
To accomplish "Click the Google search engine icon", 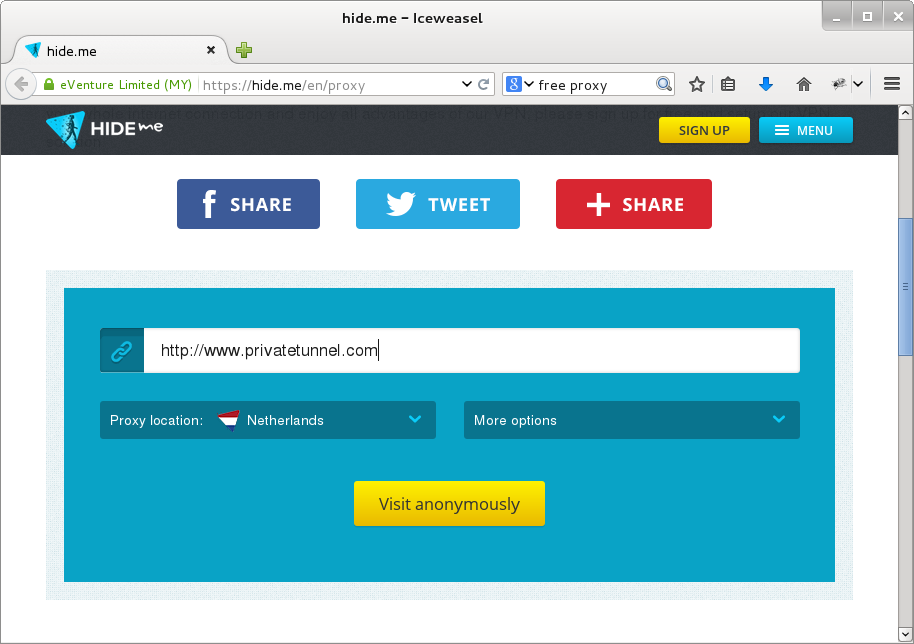I will tap(514, 85).
